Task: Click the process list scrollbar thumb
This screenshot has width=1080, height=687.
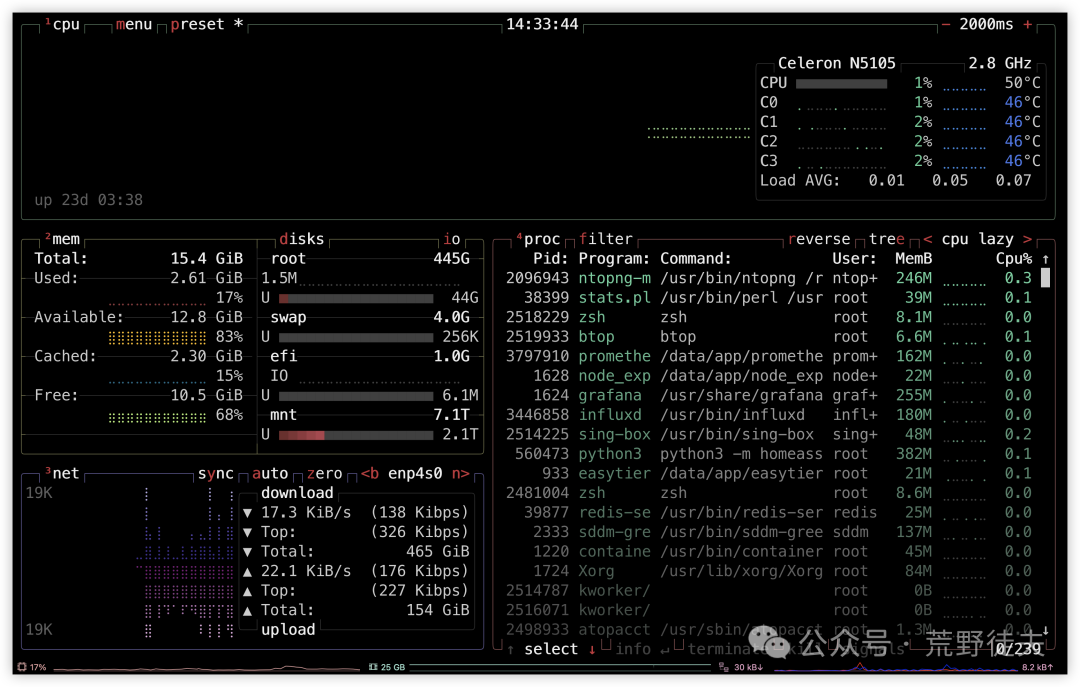Action: 1046,278
